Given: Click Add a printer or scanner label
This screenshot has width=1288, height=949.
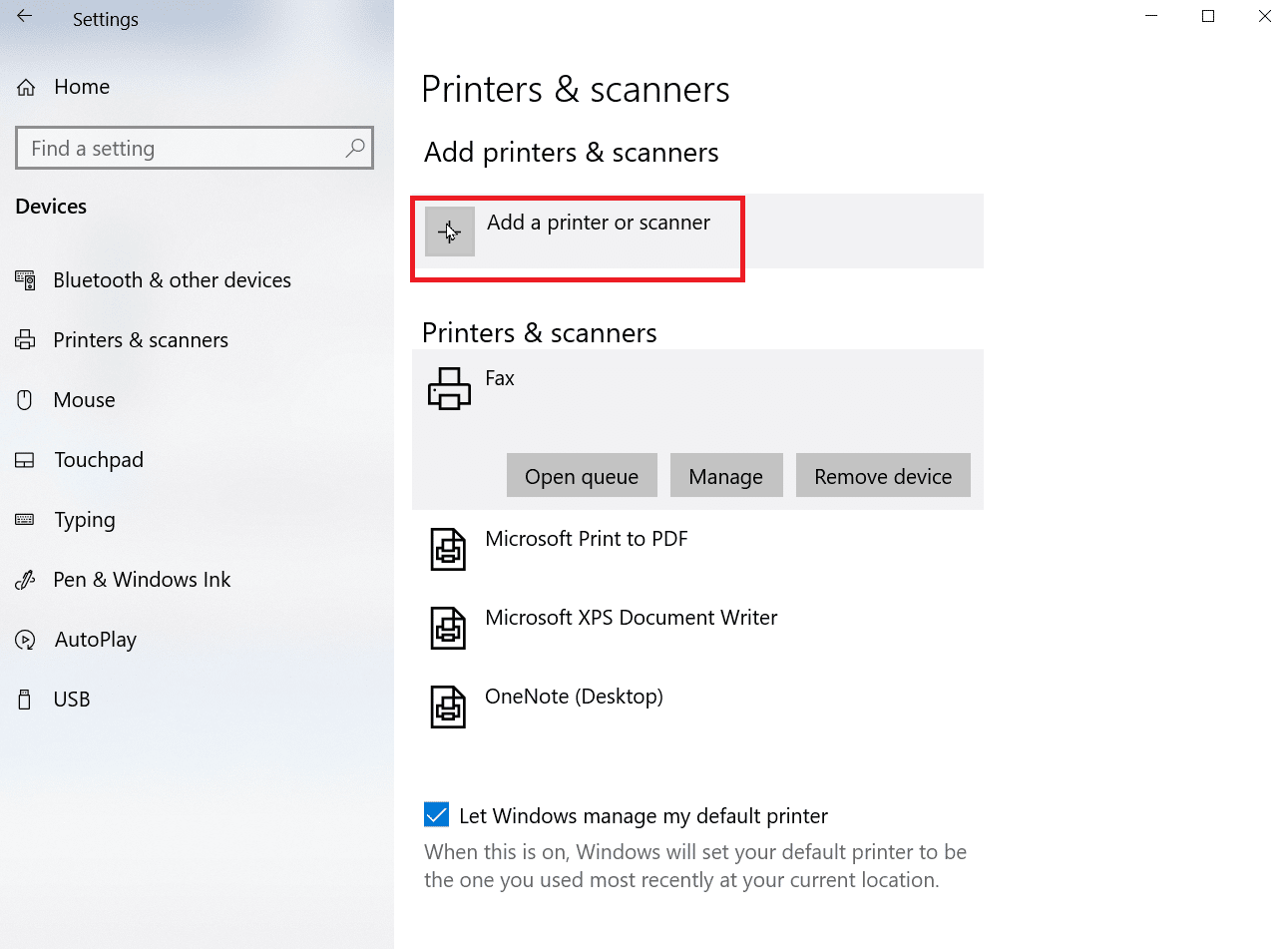Looking at the screenshot, I should click(599, 223).
